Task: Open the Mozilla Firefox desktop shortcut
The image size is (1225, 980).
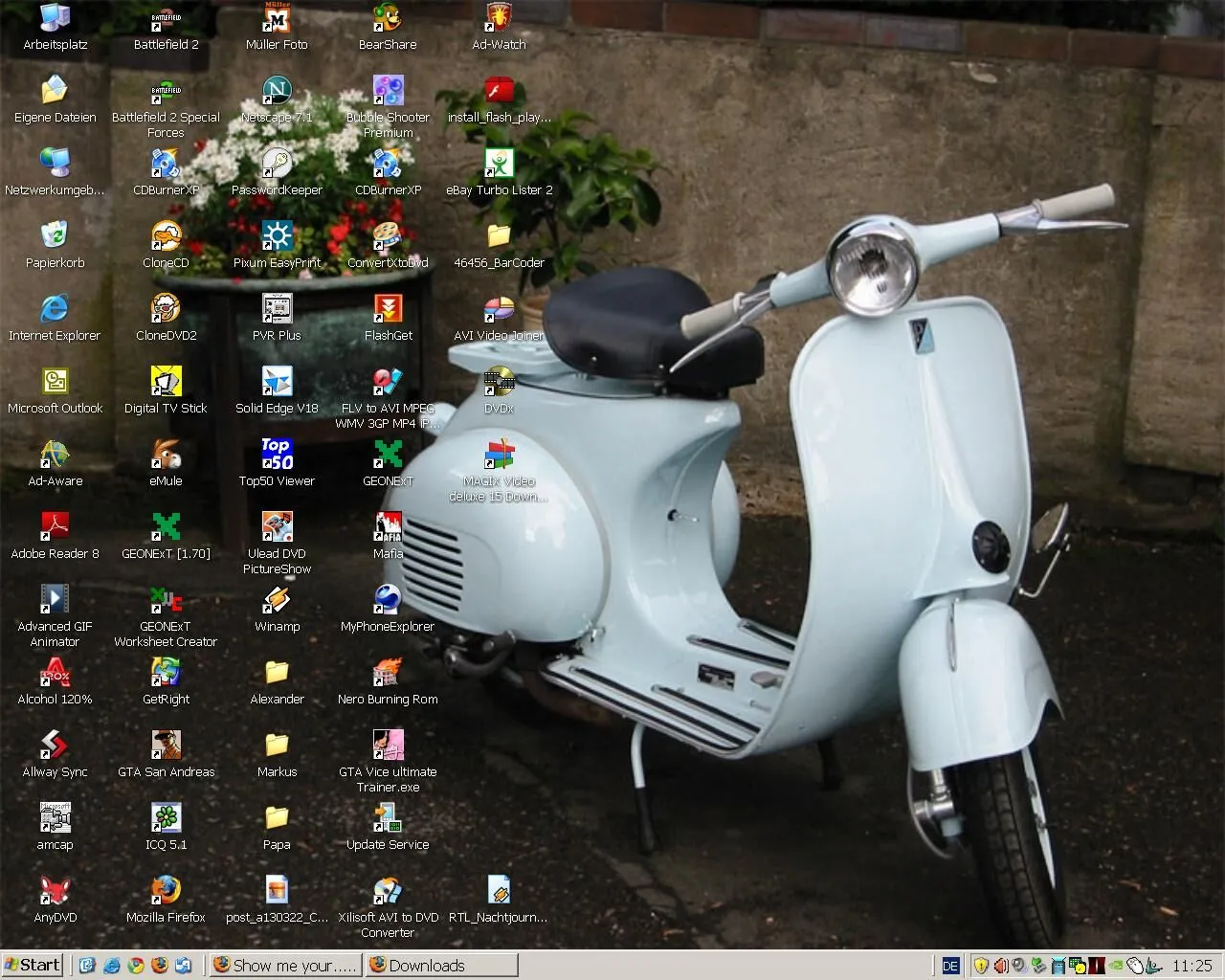Action: click(x=166, y=891)
